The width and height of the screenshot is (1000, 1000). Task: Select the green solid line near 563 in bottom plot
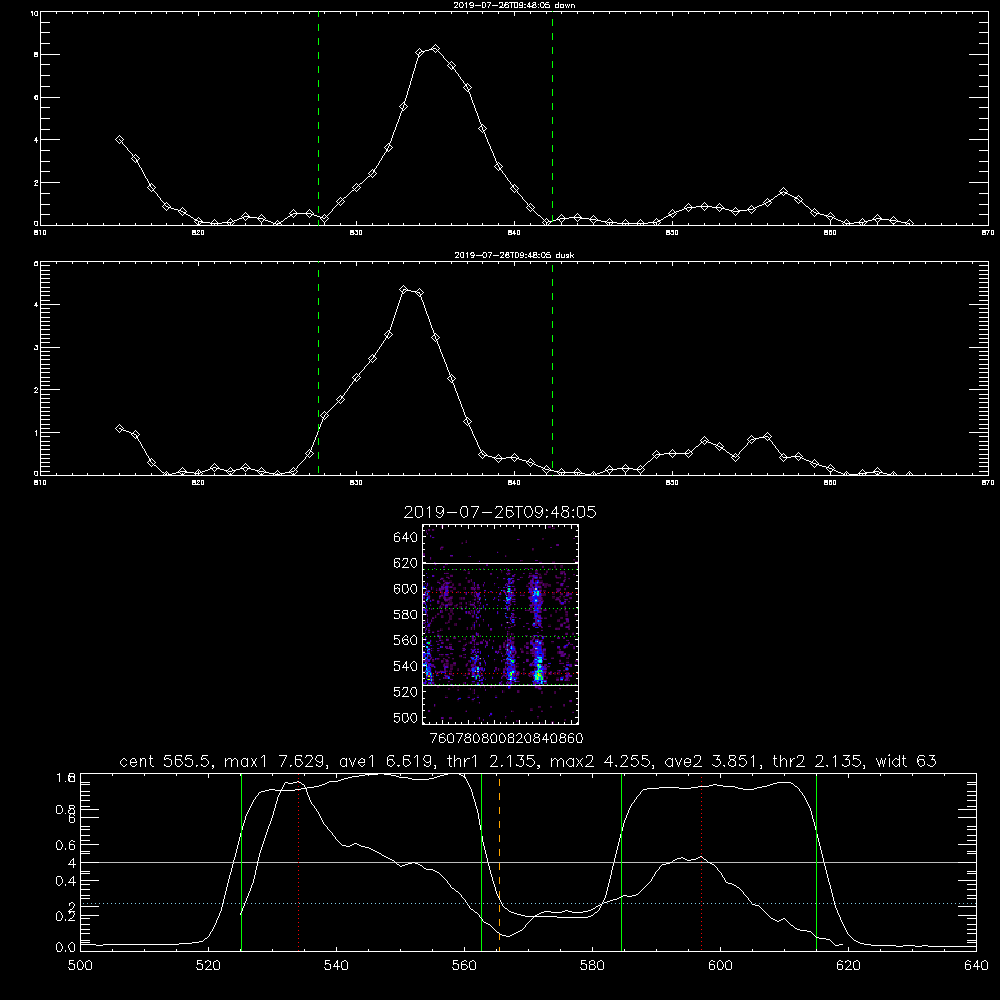pos(482,861)
